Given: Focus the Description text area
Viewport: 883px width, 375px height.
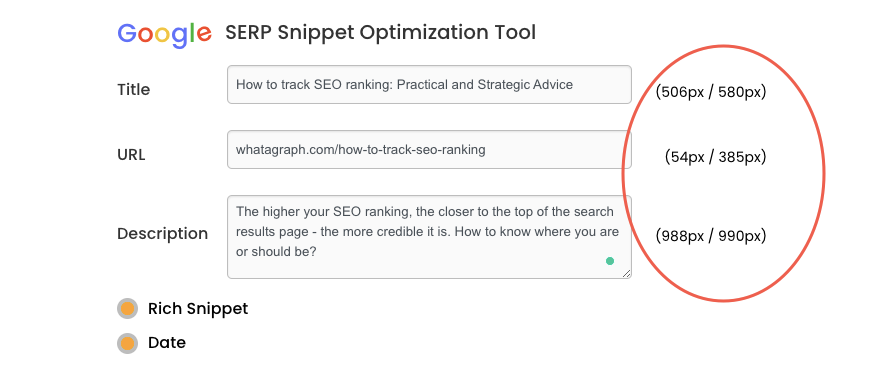Looking at the screenshot, I should click(429, 237).
